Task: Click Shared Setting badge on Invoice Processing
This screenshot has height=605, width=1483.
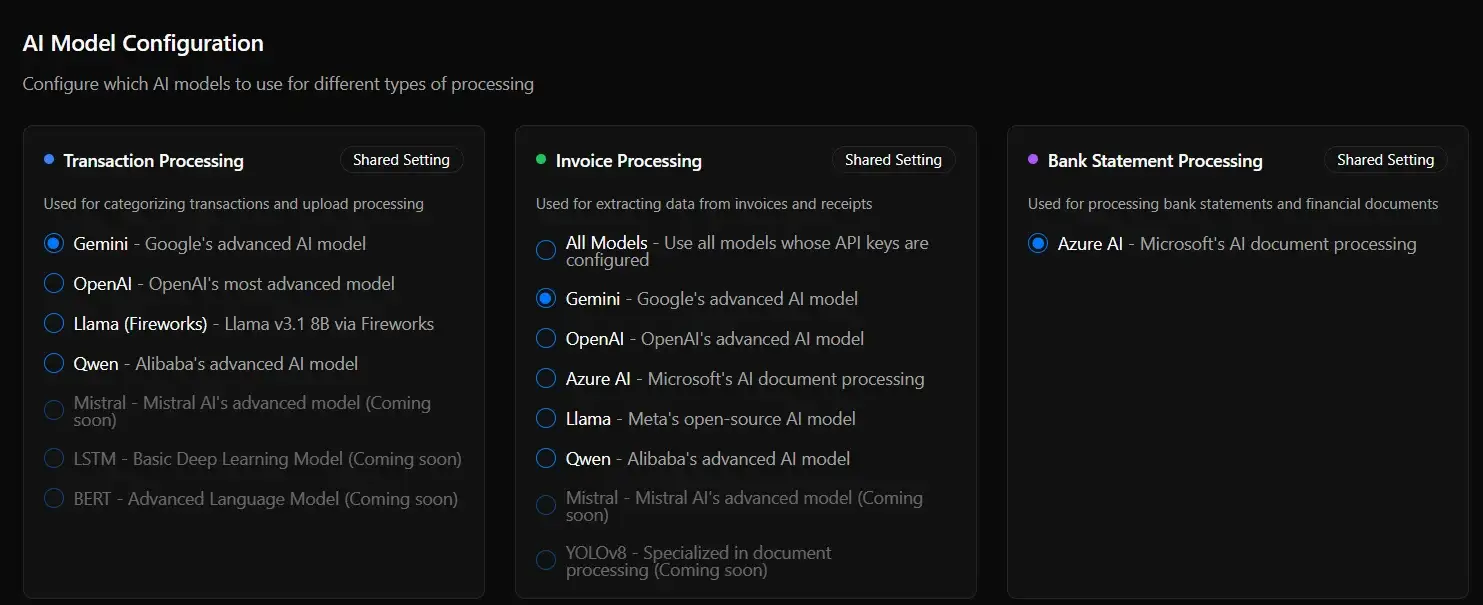Action: [893, 160]
